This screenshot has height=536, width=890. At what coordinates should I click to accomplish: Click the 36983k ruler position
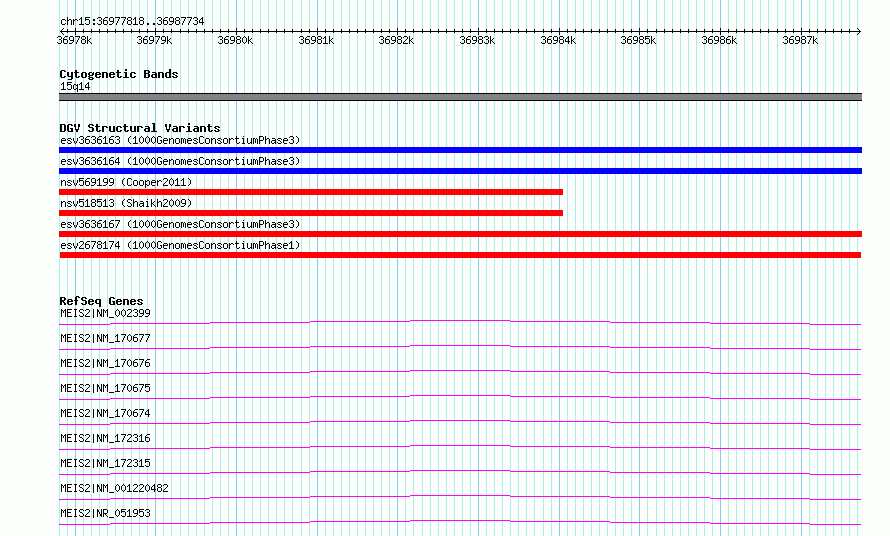(477, 40)
